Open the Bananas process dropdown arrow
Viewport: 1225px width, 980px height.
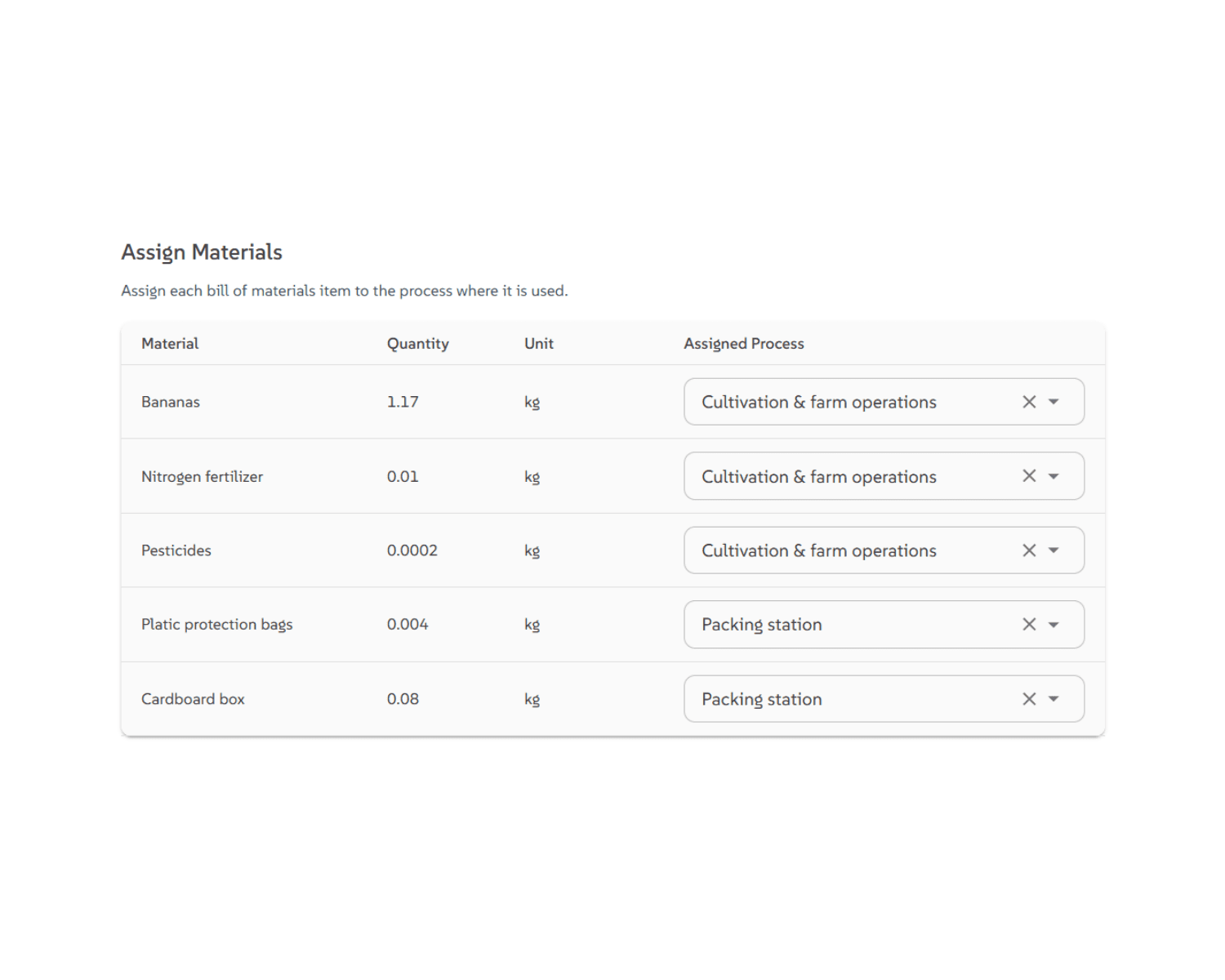pyautogui.click(x=1053, y=402)
